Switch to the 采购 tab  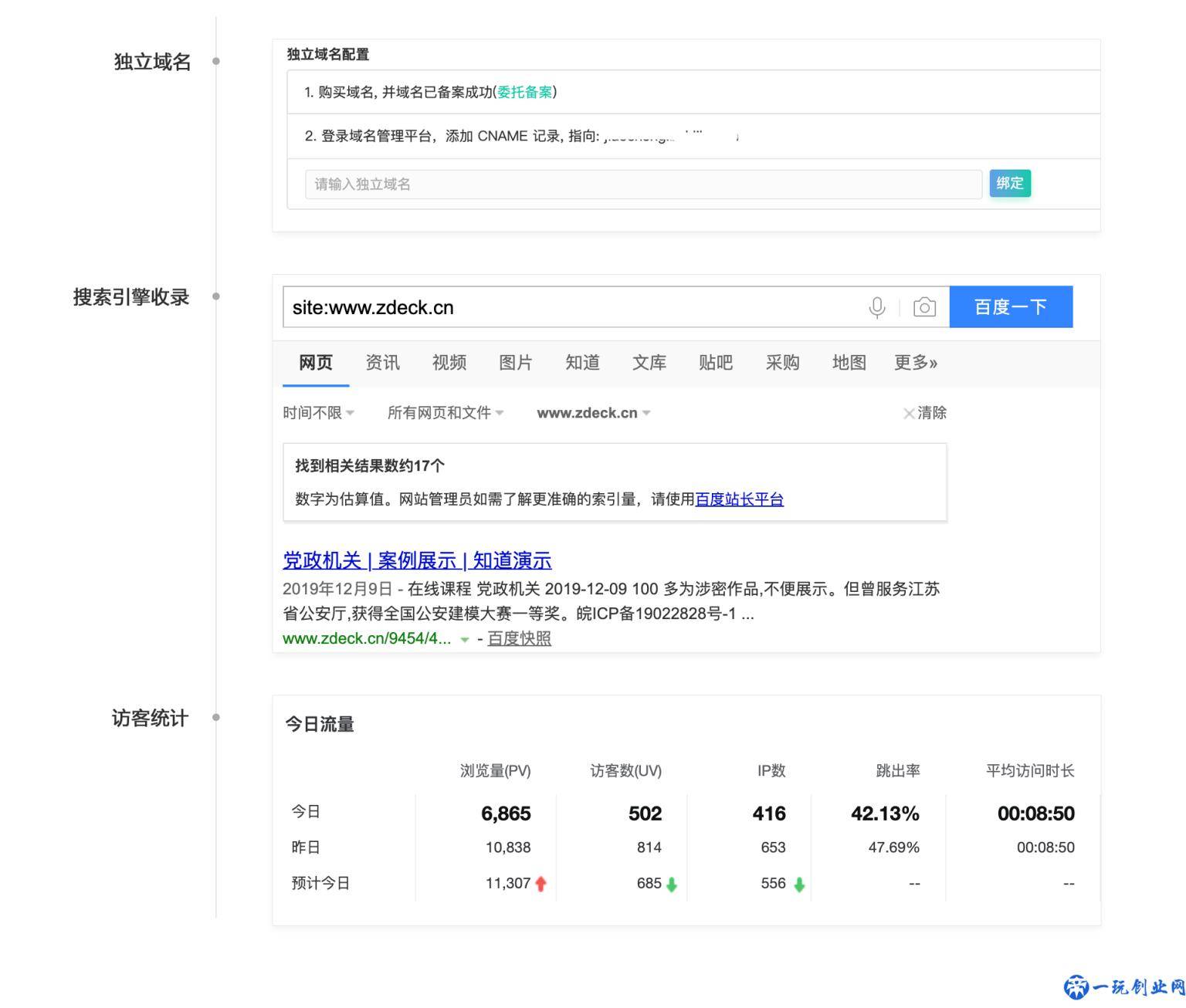click(782, 363)
